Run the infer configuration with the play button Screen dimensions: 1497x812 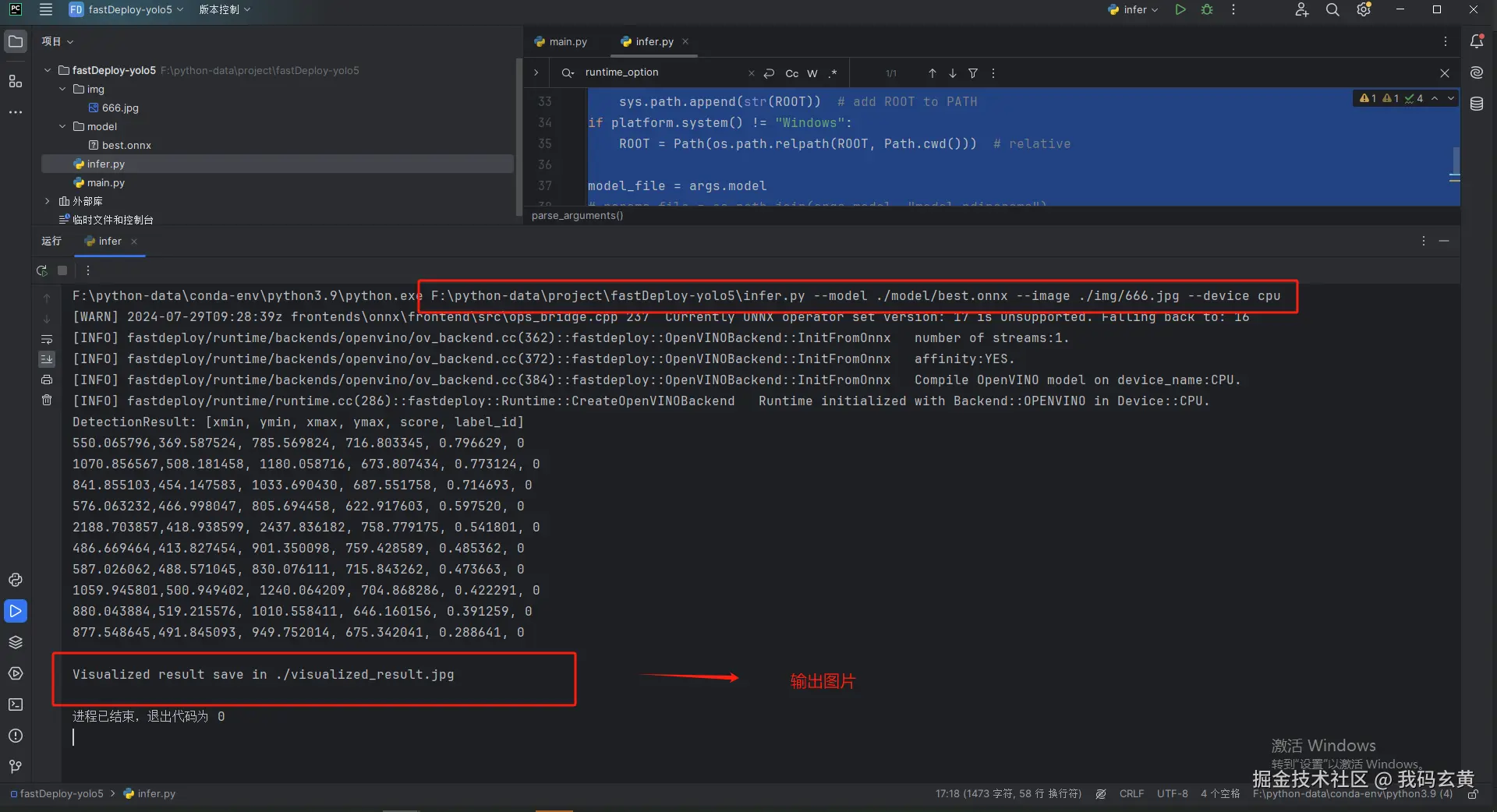click(1180, 9)
